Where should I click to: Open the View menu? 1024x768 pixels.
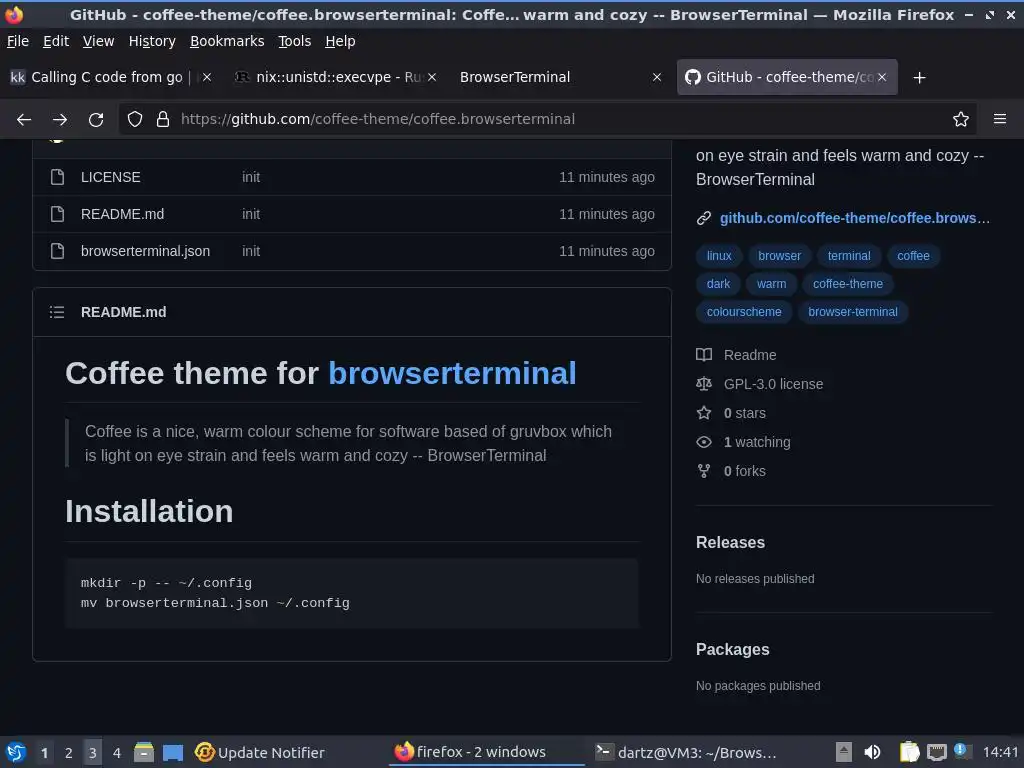click(x=99, y=41)
